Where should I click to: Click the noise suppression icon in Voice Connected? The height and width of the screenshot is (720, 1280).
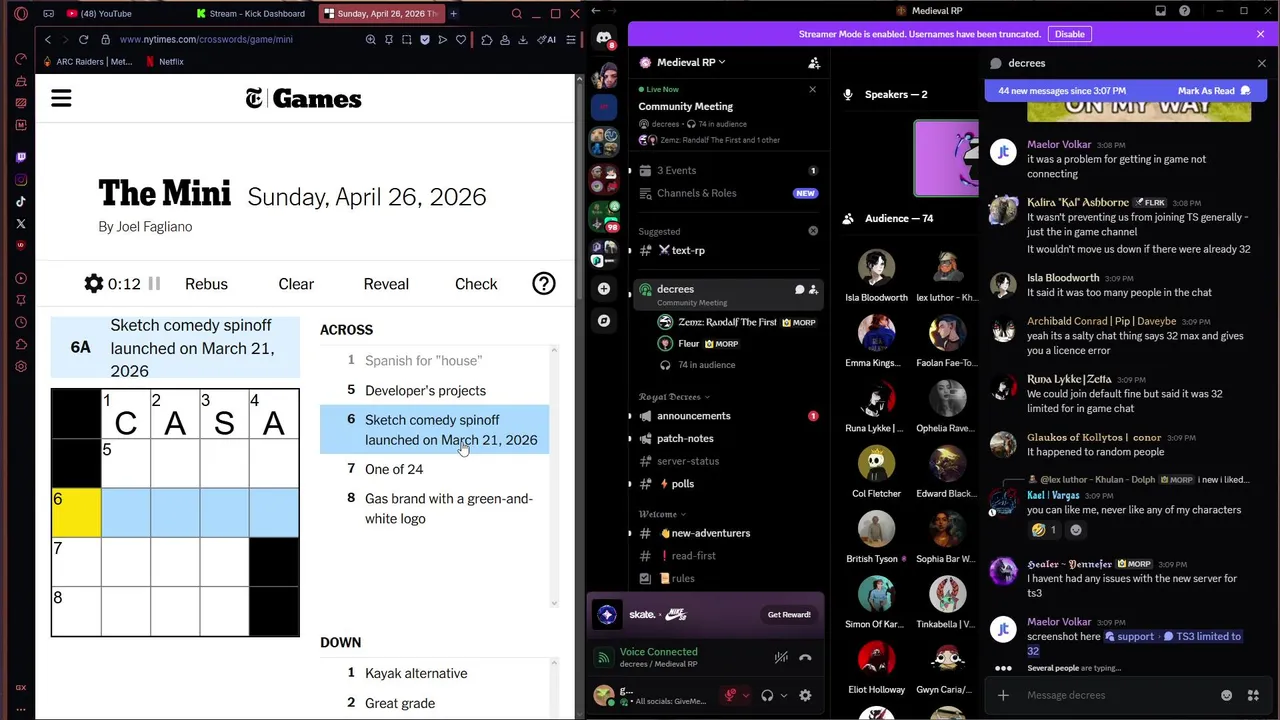point(781,657)
